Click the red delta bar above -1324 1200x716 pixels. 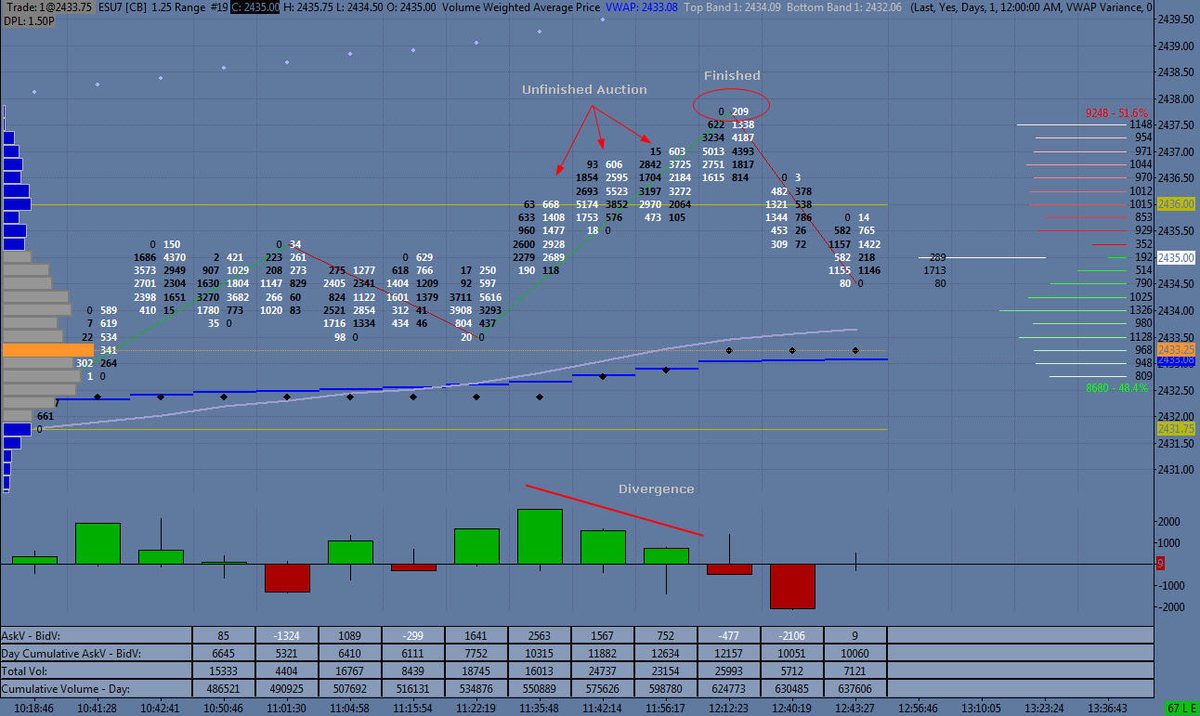pos(287,578)
